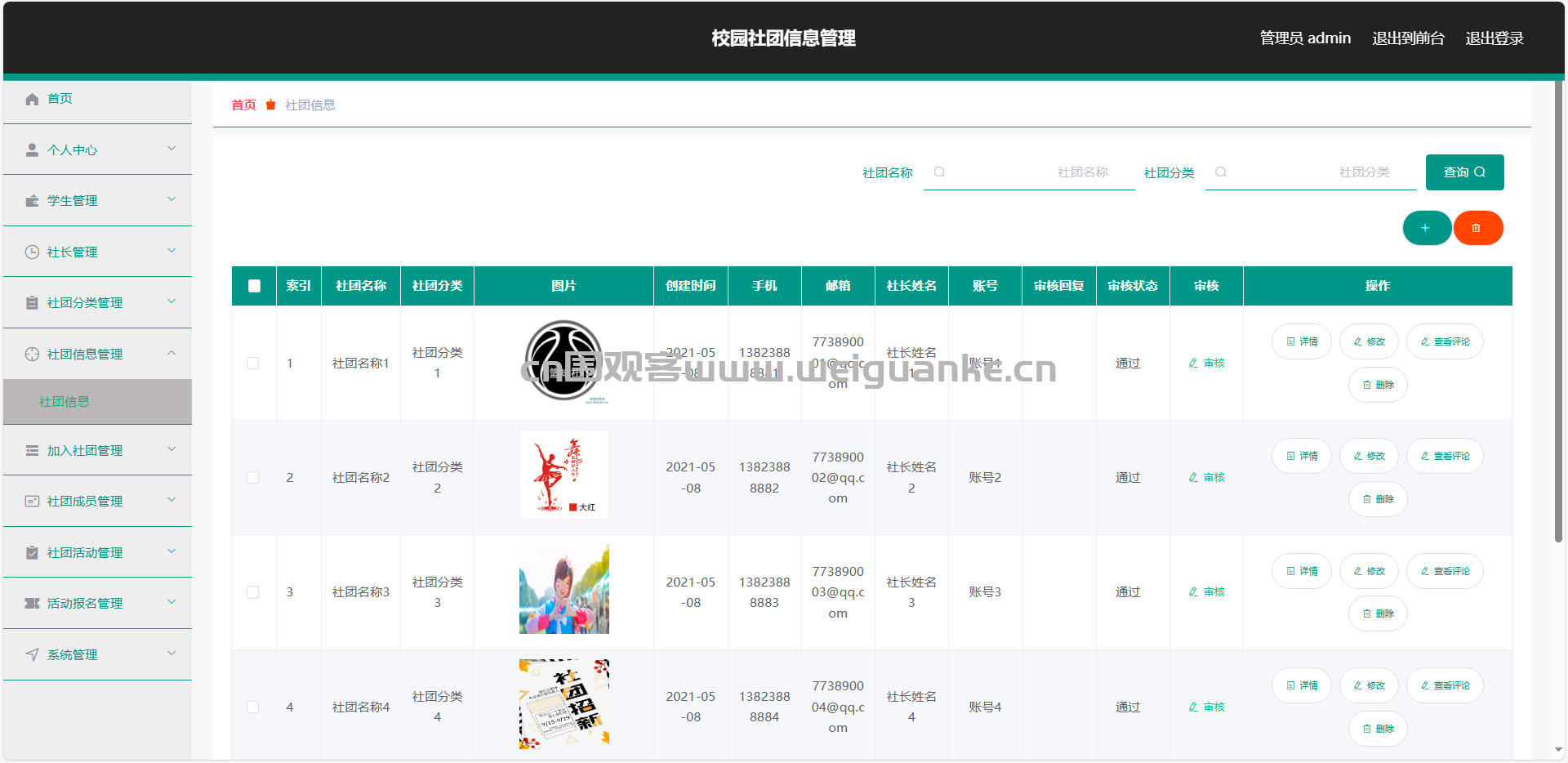This screenshot has height=763, width=1568.
Task: Expand the 加入社团管理 menu chevron
Action: [x=171, y=449]
